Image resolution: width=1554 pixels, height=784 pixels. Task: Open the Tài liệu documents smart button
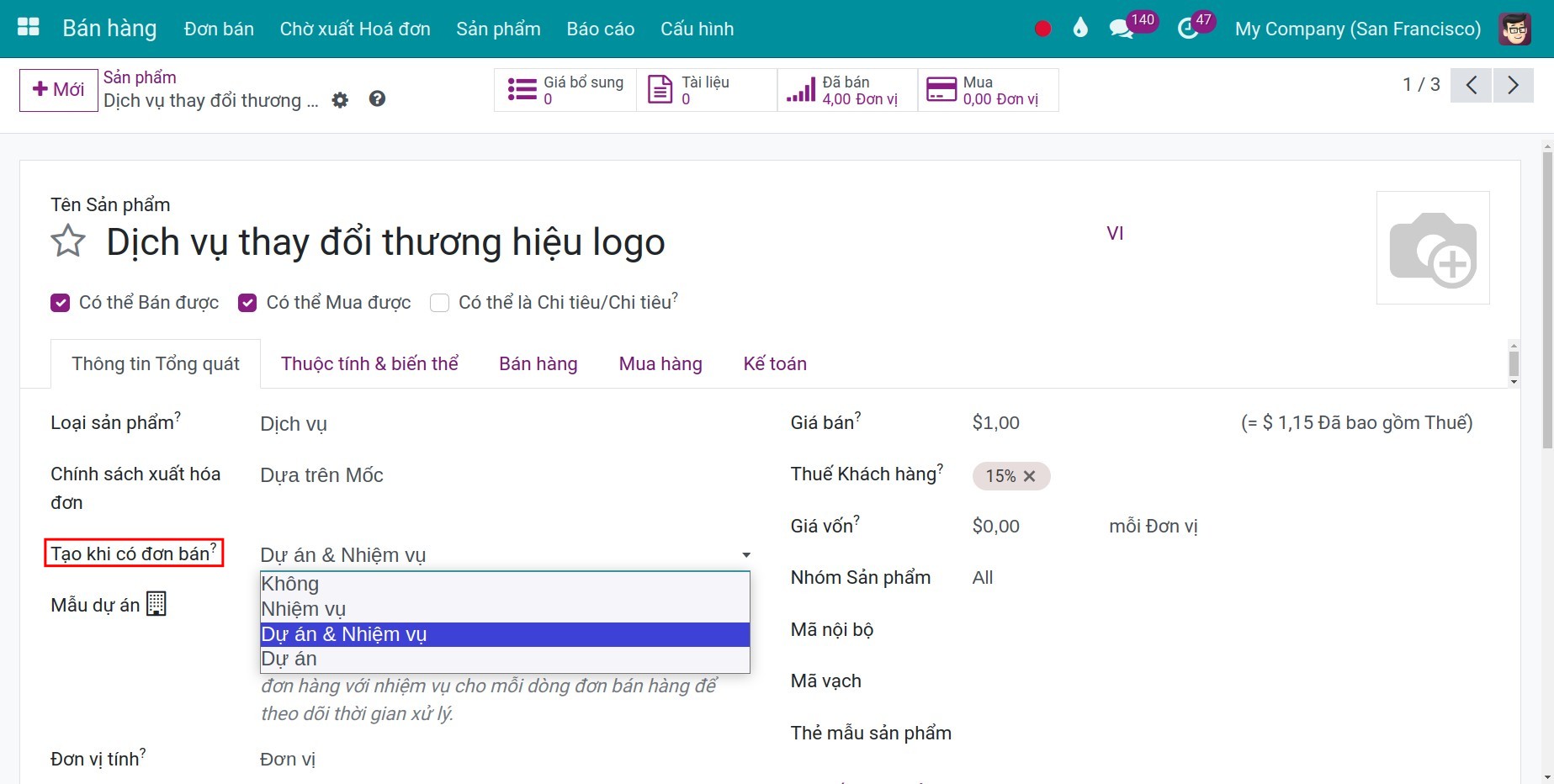coord(707,89)
